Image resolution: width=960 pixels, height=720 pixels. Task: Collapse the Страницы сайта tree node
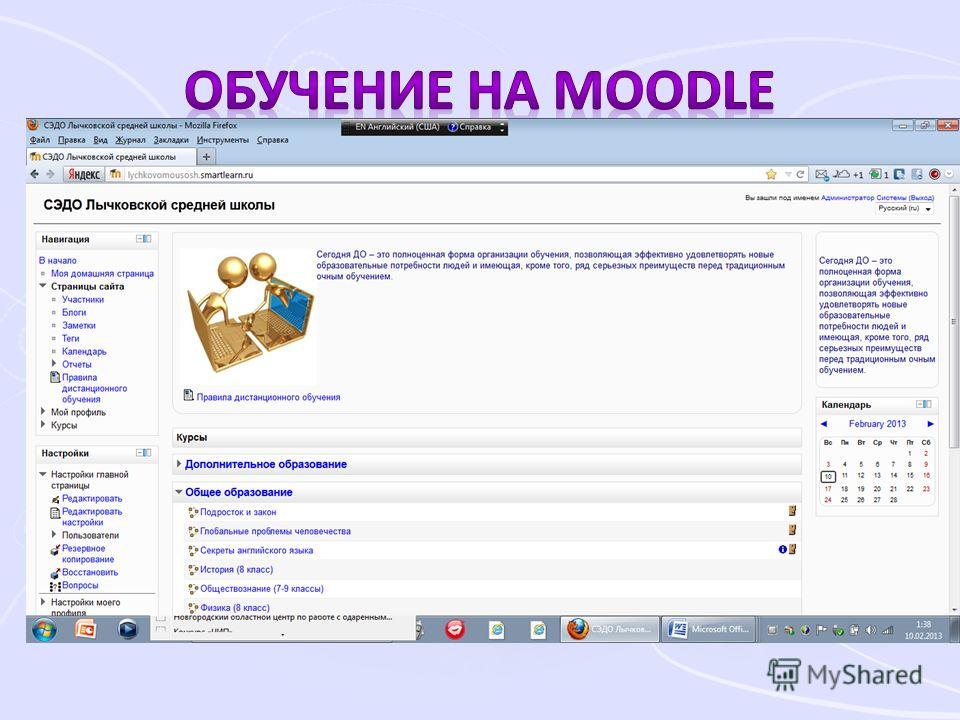[43, 286]
